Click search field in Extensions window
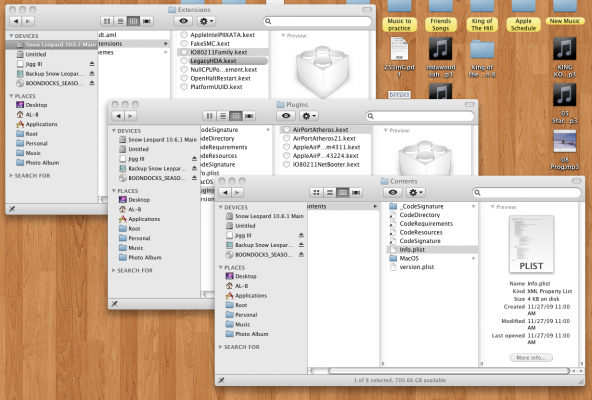Screen dimensions: 592x400 pyautogui.click(x=317, y=21)
